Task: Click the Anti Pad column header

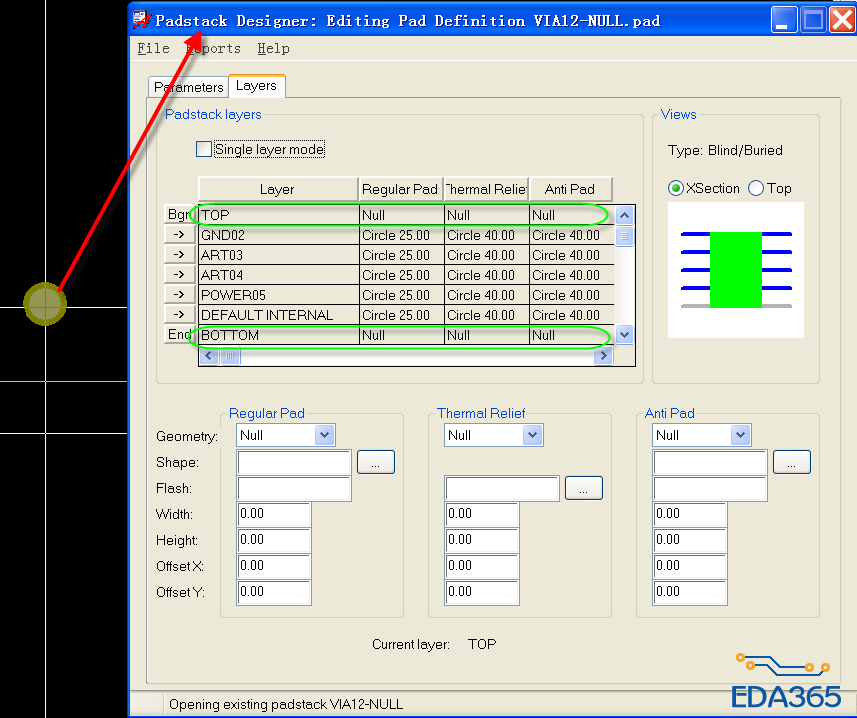Action: 571,189
